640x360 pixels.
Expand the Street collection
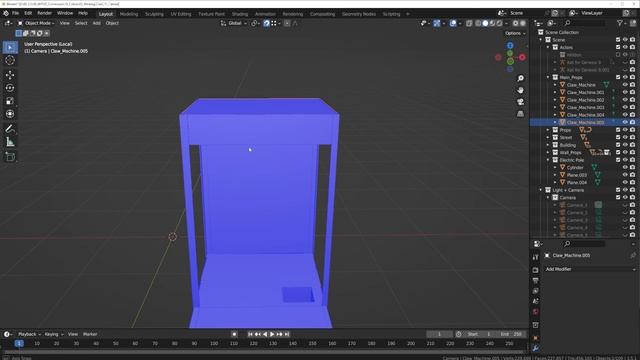point(548,138)
